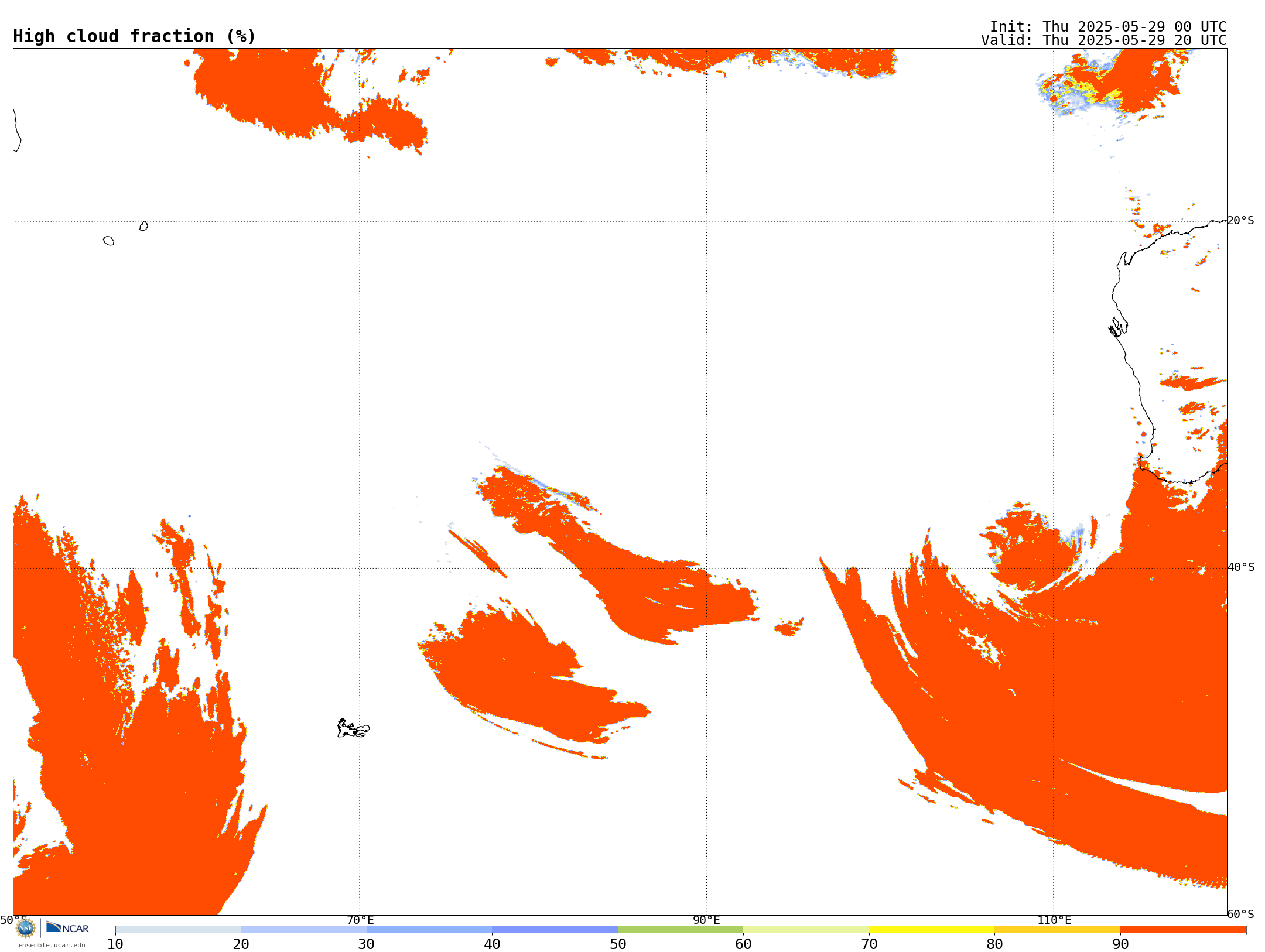Click the 80–90 gold colorbar segment
Screen dimensions: 1265x952
click(1057, 930)
